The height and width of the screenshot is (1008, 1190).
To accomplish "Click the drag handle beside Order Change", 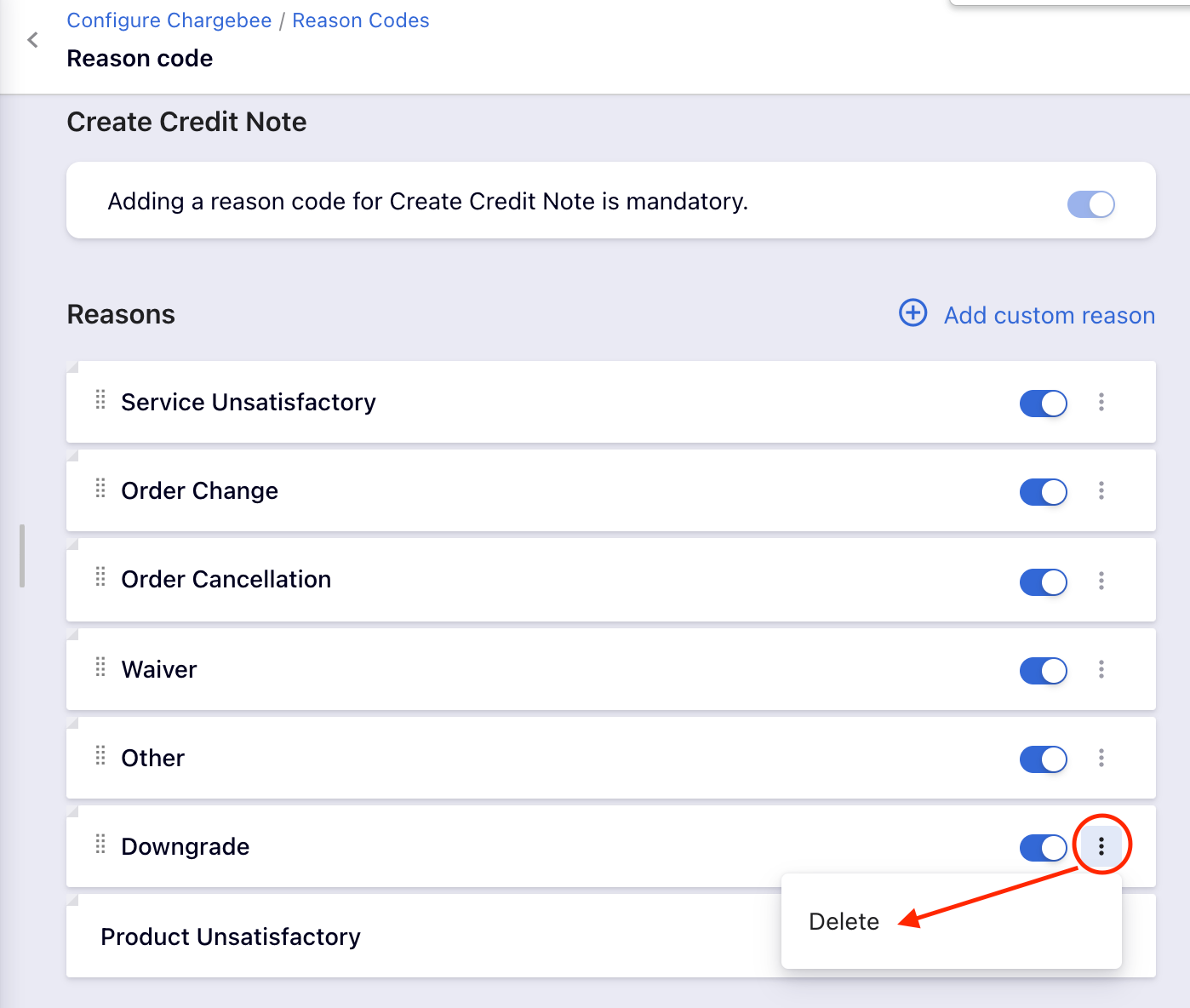I will [x=100, y=489].
